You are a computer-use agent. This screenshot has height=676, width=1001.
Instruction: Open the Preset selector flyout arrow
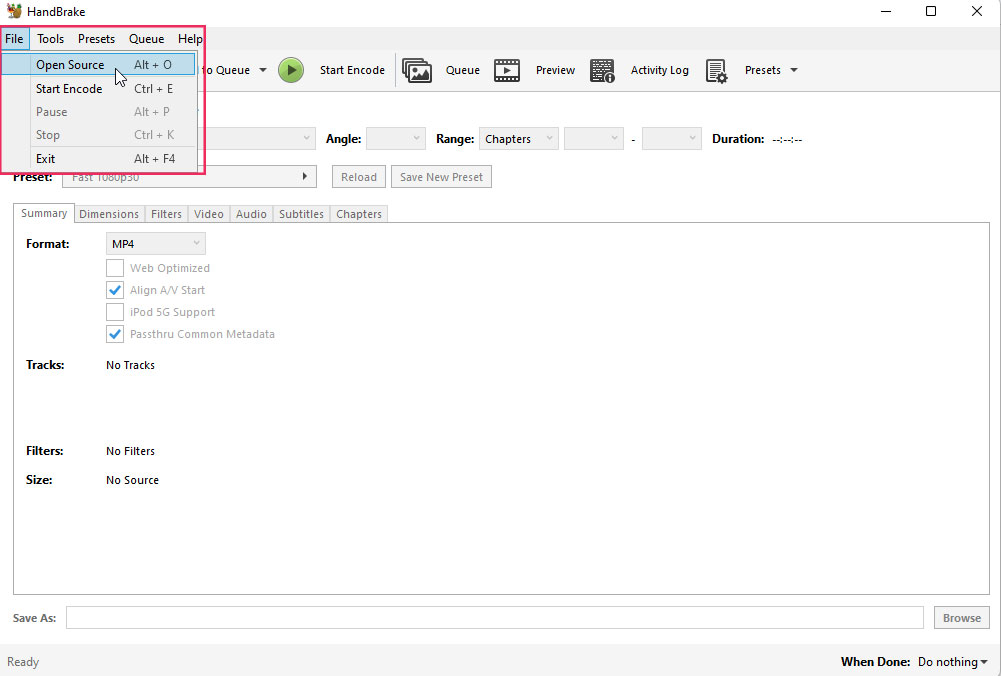coord(305,177)
